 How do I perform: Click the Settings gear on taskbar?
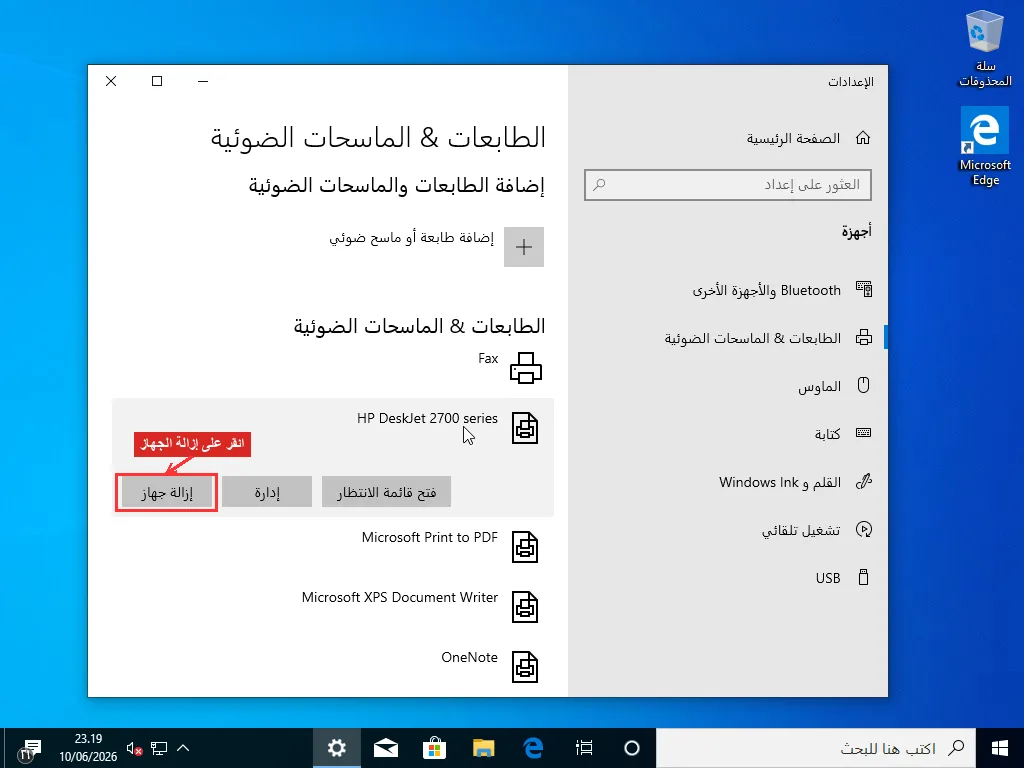point(336,748)
